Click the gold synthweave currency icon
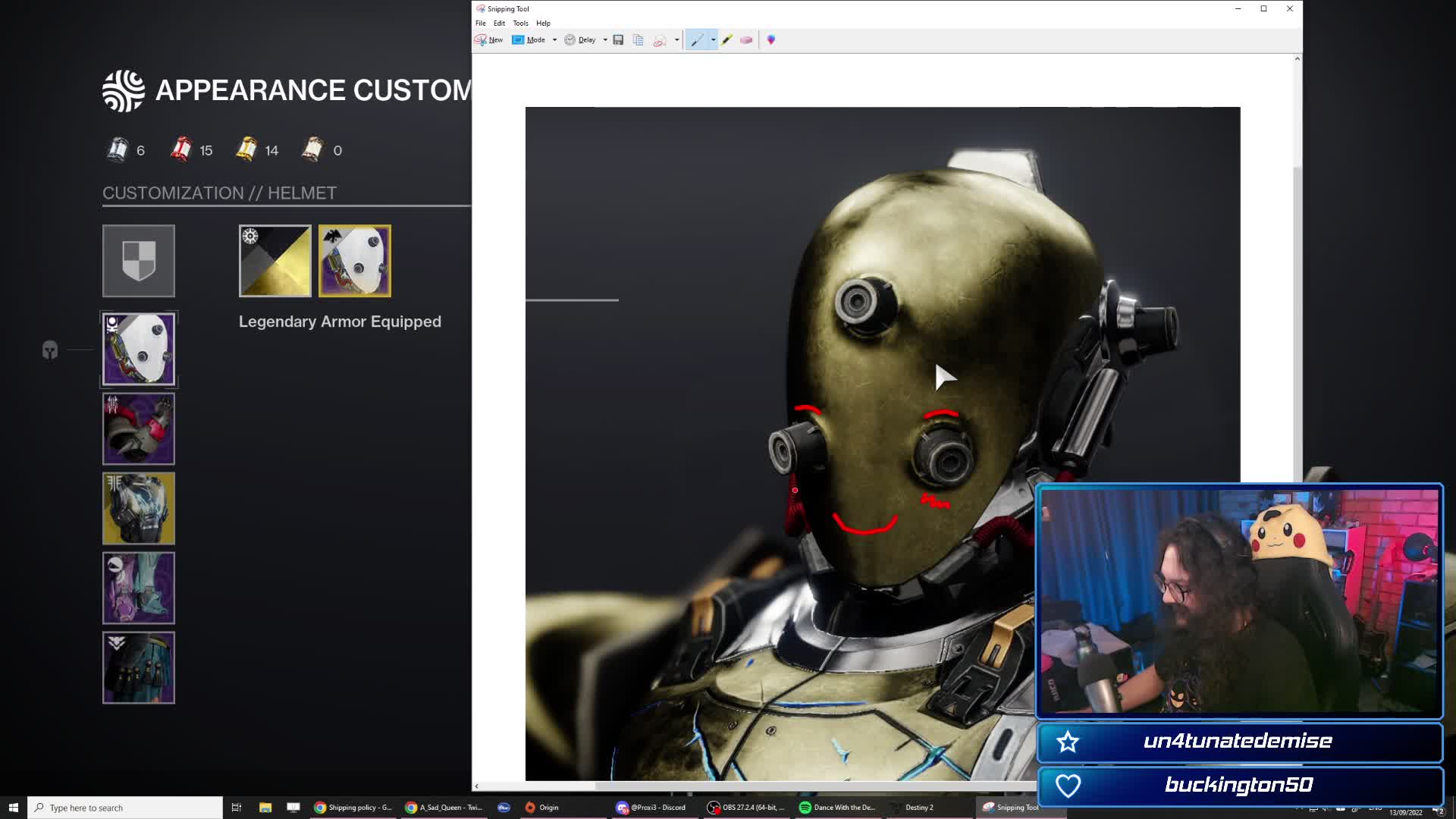Viewport: 1456px width, 819px height. 246,149
